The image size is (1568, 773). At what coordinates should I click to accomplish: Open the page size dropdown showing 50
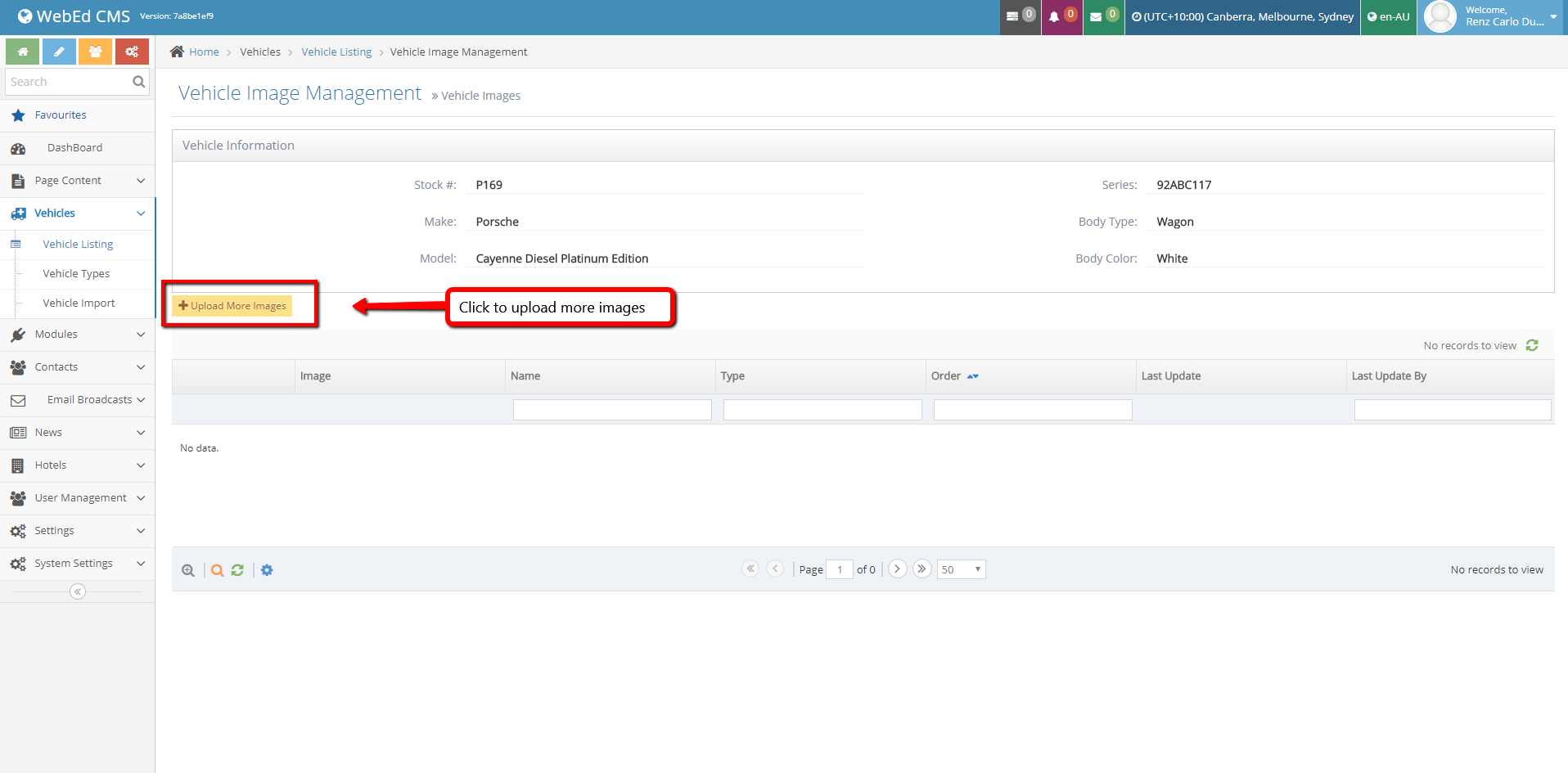click(x=961, y=569)
